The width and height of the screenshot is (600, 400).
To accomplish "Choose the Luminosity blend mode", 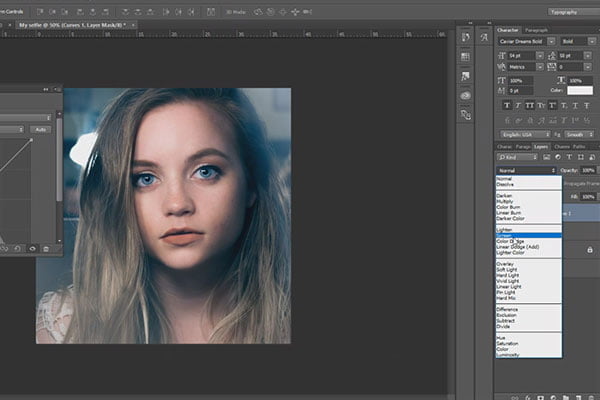I will pos(528,355).
